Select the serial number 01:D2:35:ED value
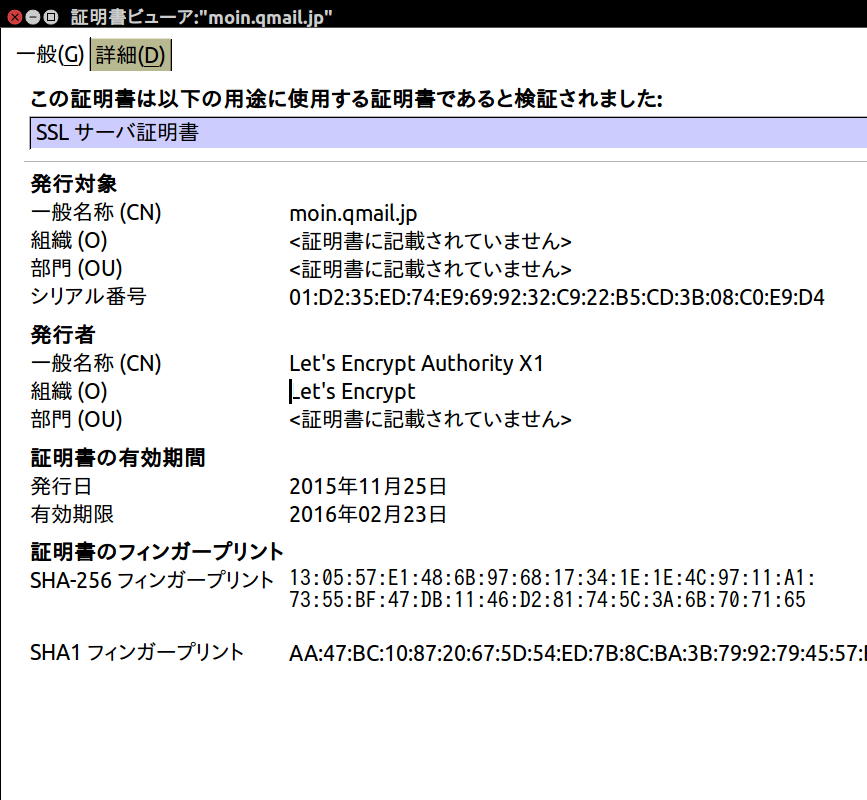This screenshot has width=867, height=800. coord(557,297)
